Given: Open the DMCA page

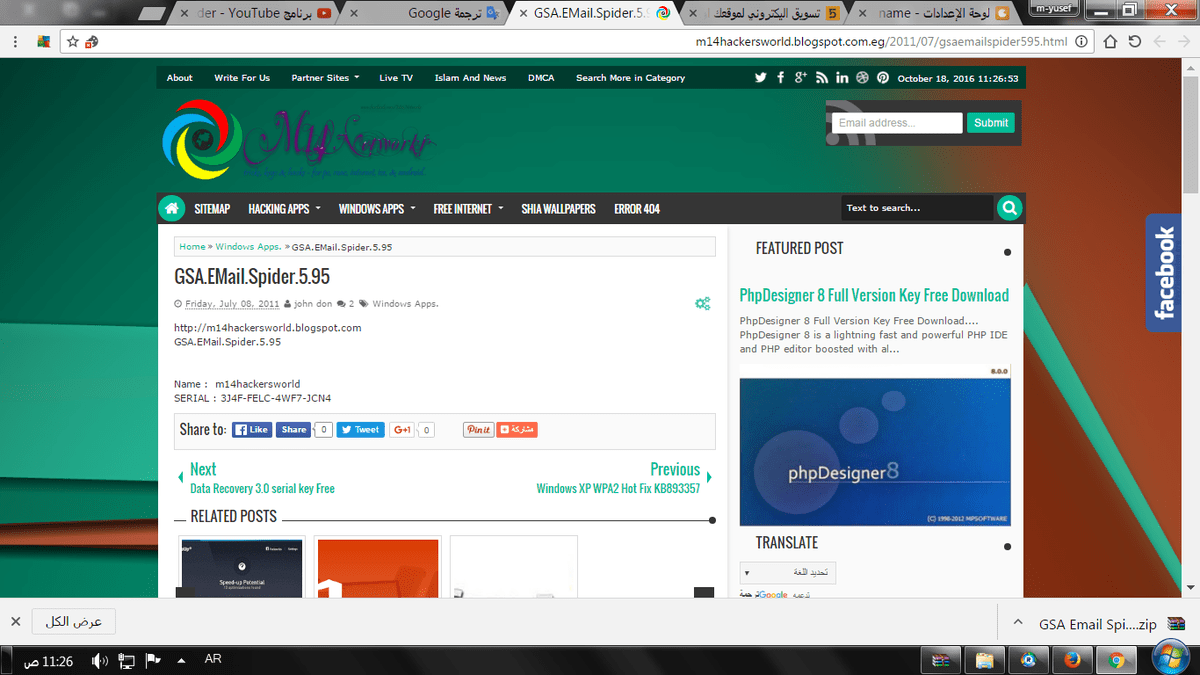Looking at the screenshot, I should point(541,78).
